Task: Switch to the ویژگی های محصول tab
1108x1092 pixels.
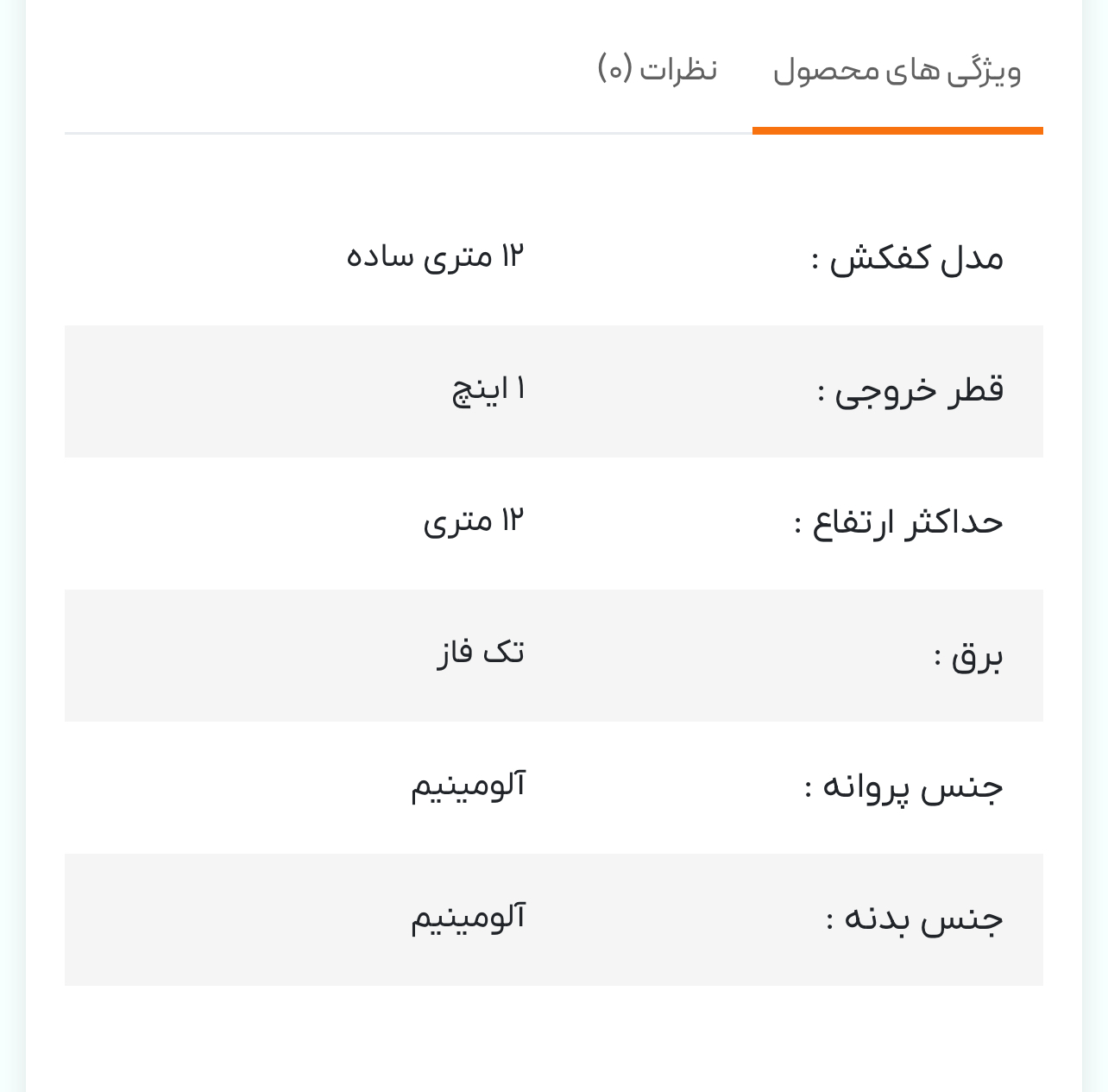Action: pyautogui.click(x=897, y=71)
